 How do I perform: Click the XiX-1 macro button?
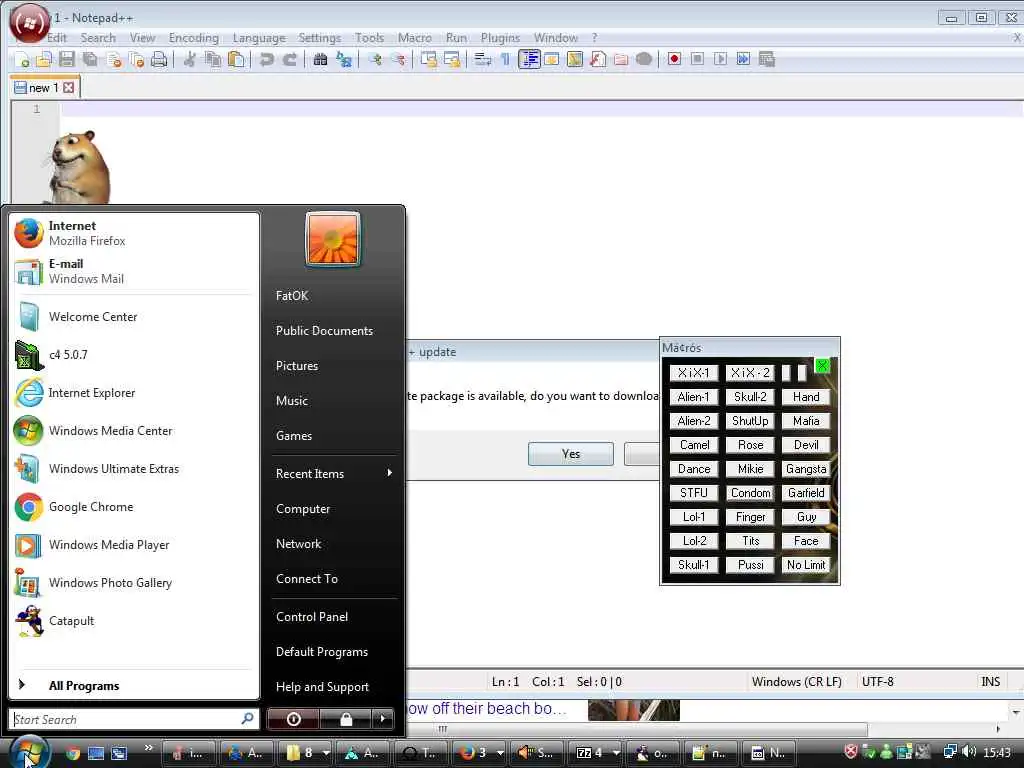point(693,373)
